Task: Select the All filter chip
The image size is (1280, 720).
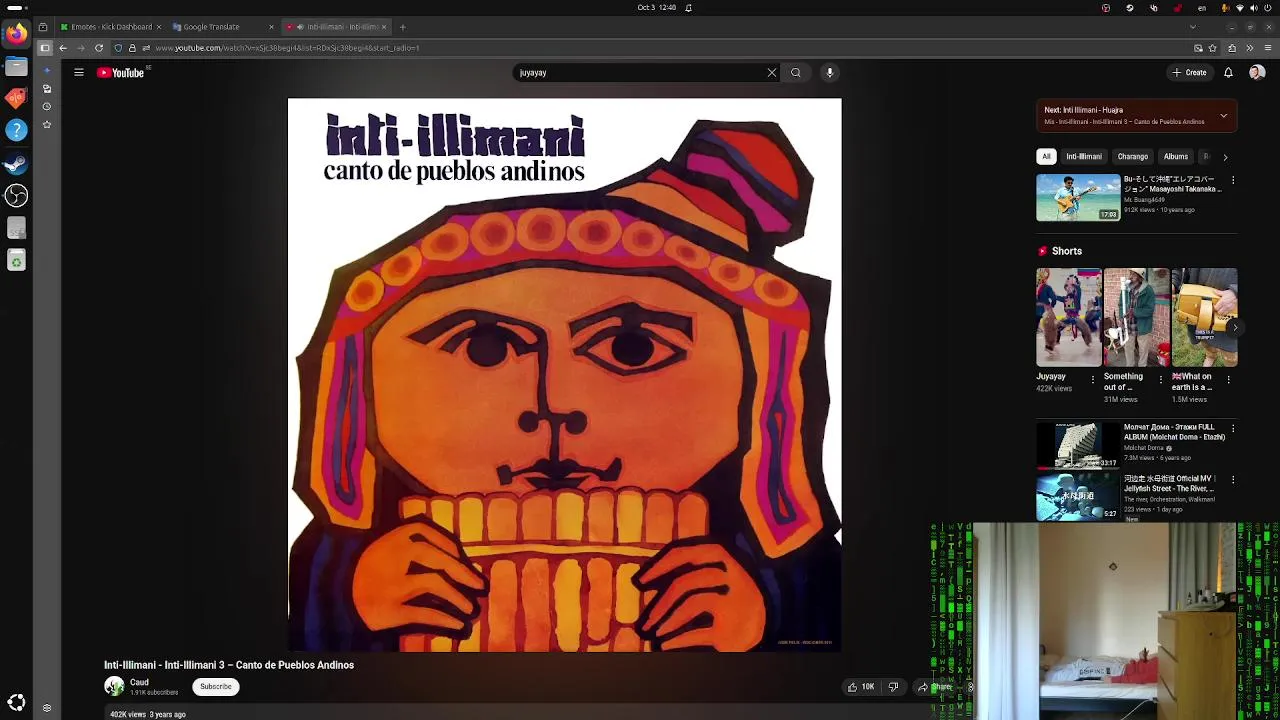Action: click(1046, 156)
